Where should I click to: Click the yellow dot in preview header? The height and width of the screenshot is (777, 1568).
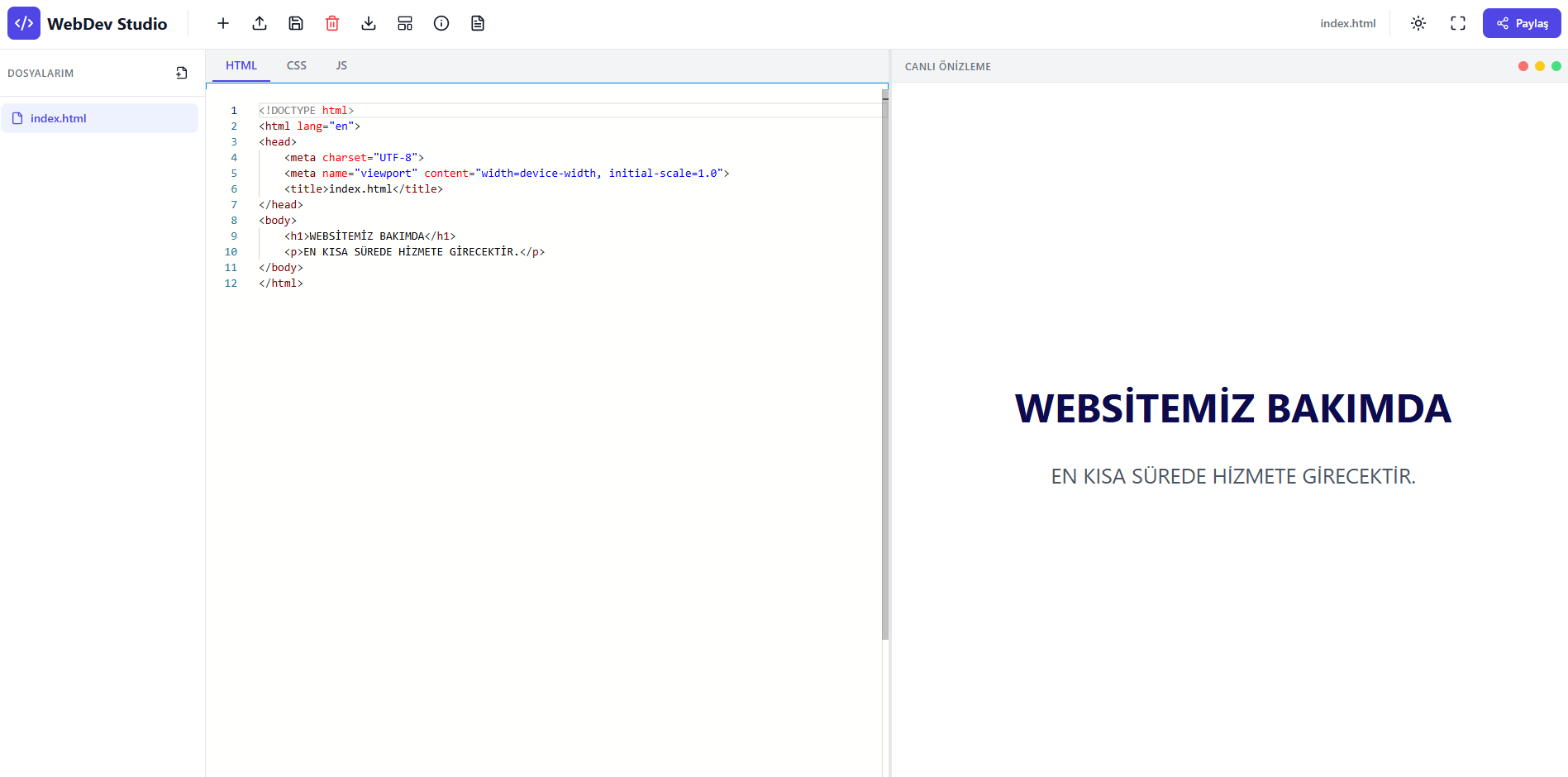coord(1540,66)
